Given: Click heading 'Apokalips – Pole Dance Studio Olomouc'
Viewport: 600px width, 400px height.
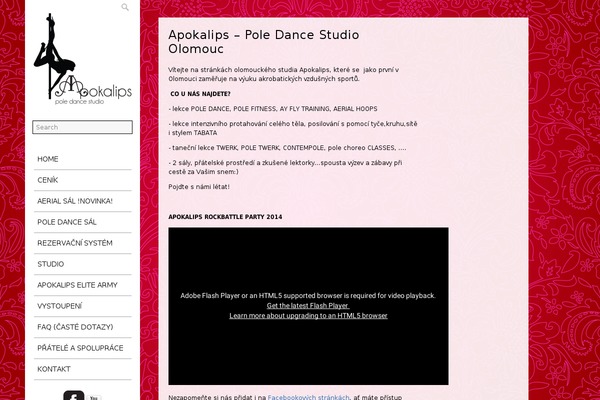Looking at the screenshot, I should click(x=264, y=42).
